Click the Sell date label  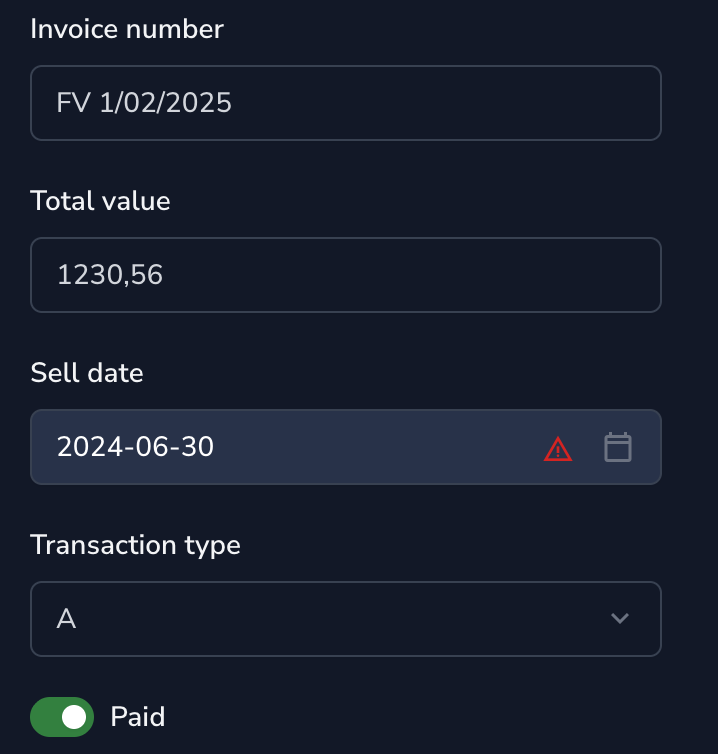coord(87,373)
